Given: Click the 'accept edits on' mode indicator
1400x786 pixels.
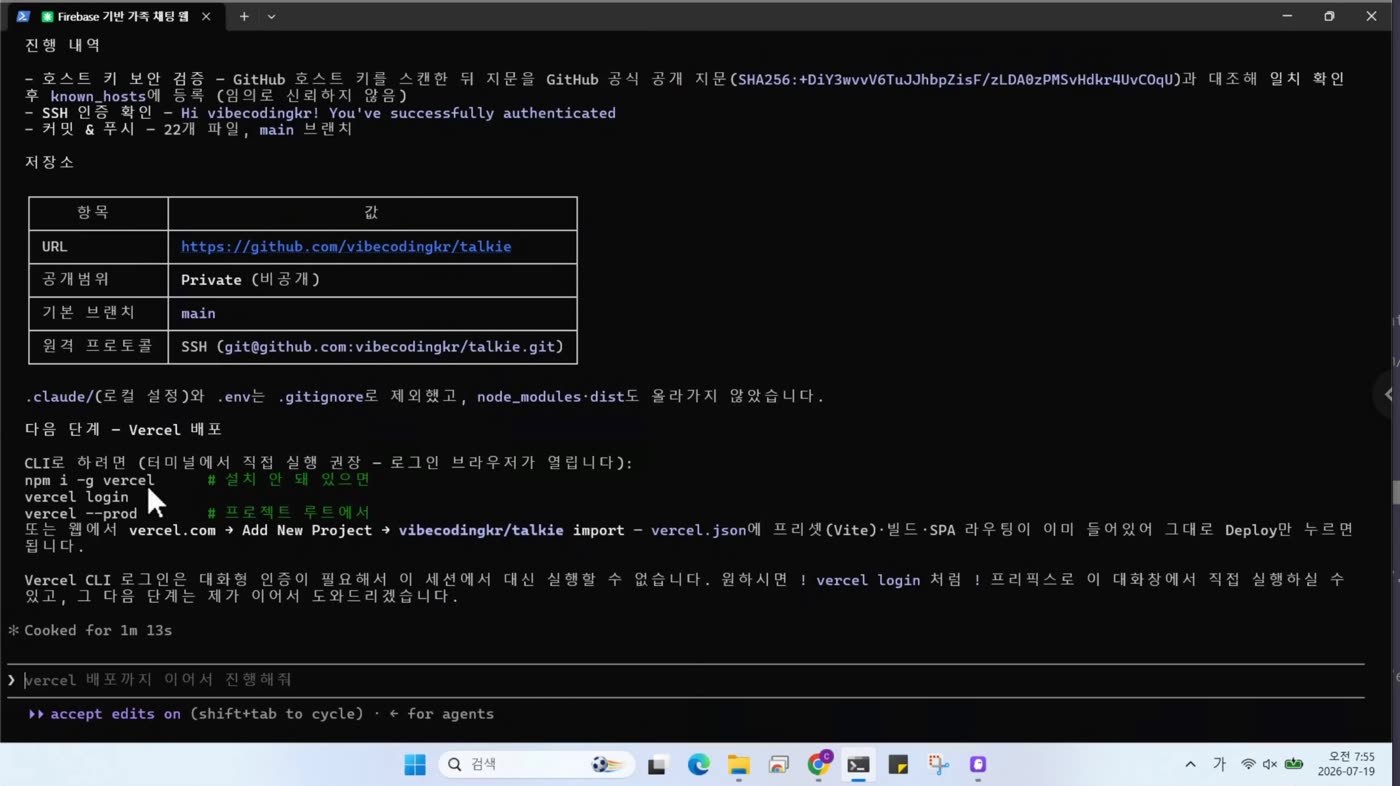Looking at the screenshot, I should pyautogui.click(x=115, y=714).
